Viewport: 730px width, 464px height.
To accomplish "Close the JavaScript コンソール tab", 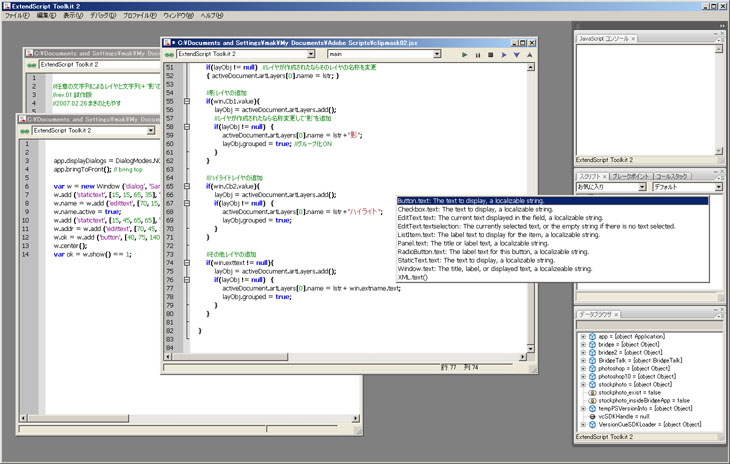I will coord(633,39).
